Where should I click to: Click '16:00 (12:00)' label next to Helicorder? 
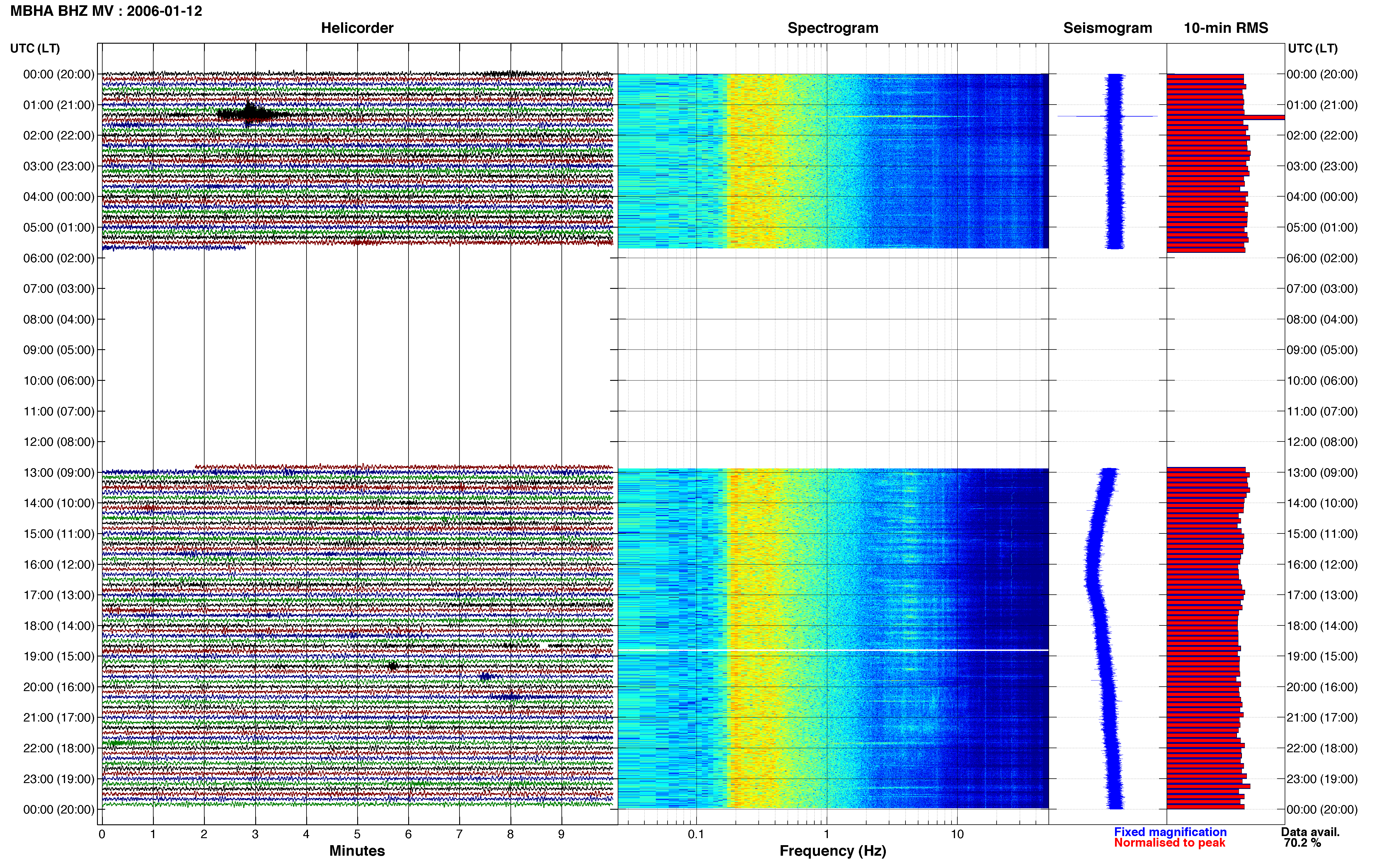pos(59,564)
